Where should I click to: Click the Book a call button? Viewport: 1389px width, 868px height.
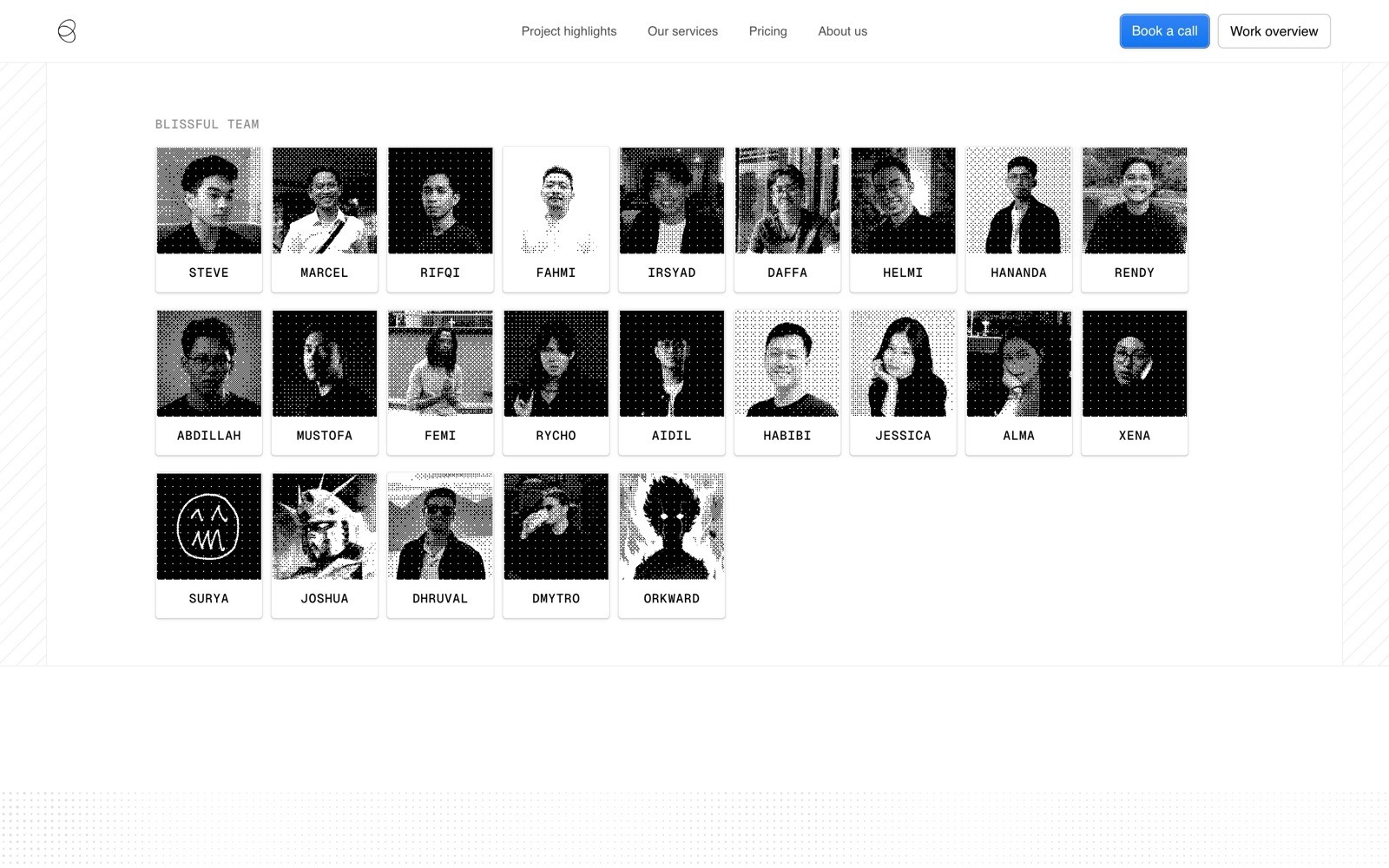coord(1164,31)
